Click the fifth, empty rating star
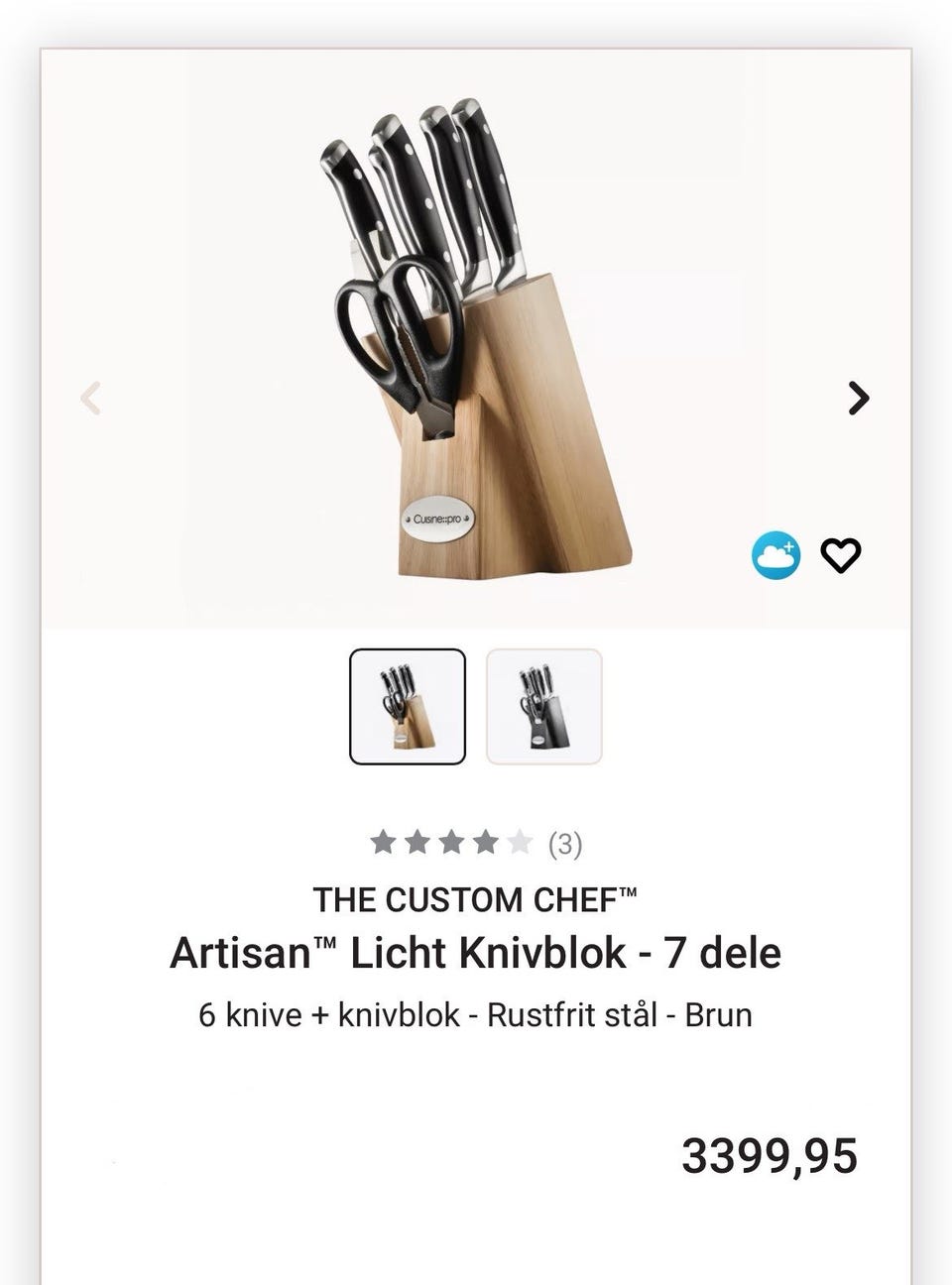This screenshot has height=1285, width=952. [x=520, y=844]
